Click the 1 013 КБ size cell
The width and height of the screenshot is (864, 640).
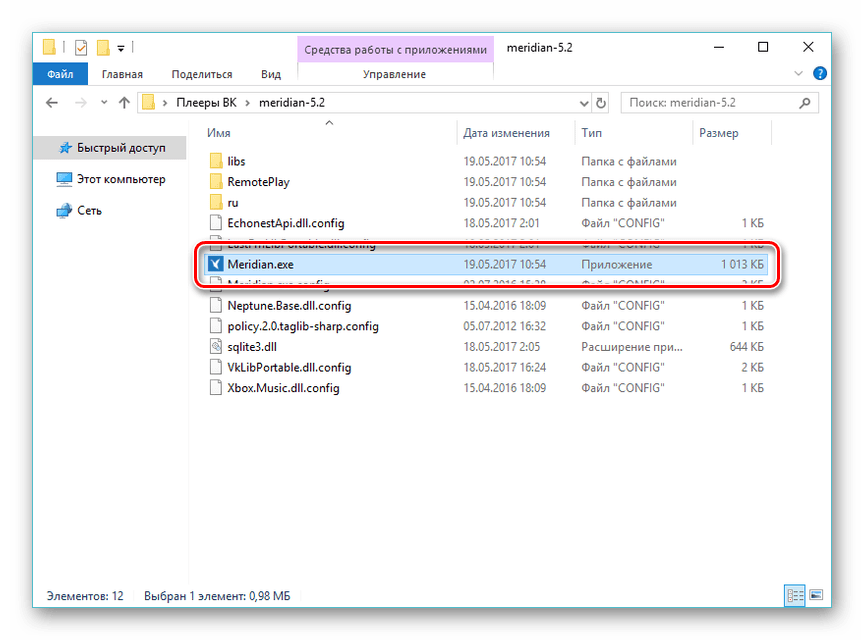pos(742,265)
